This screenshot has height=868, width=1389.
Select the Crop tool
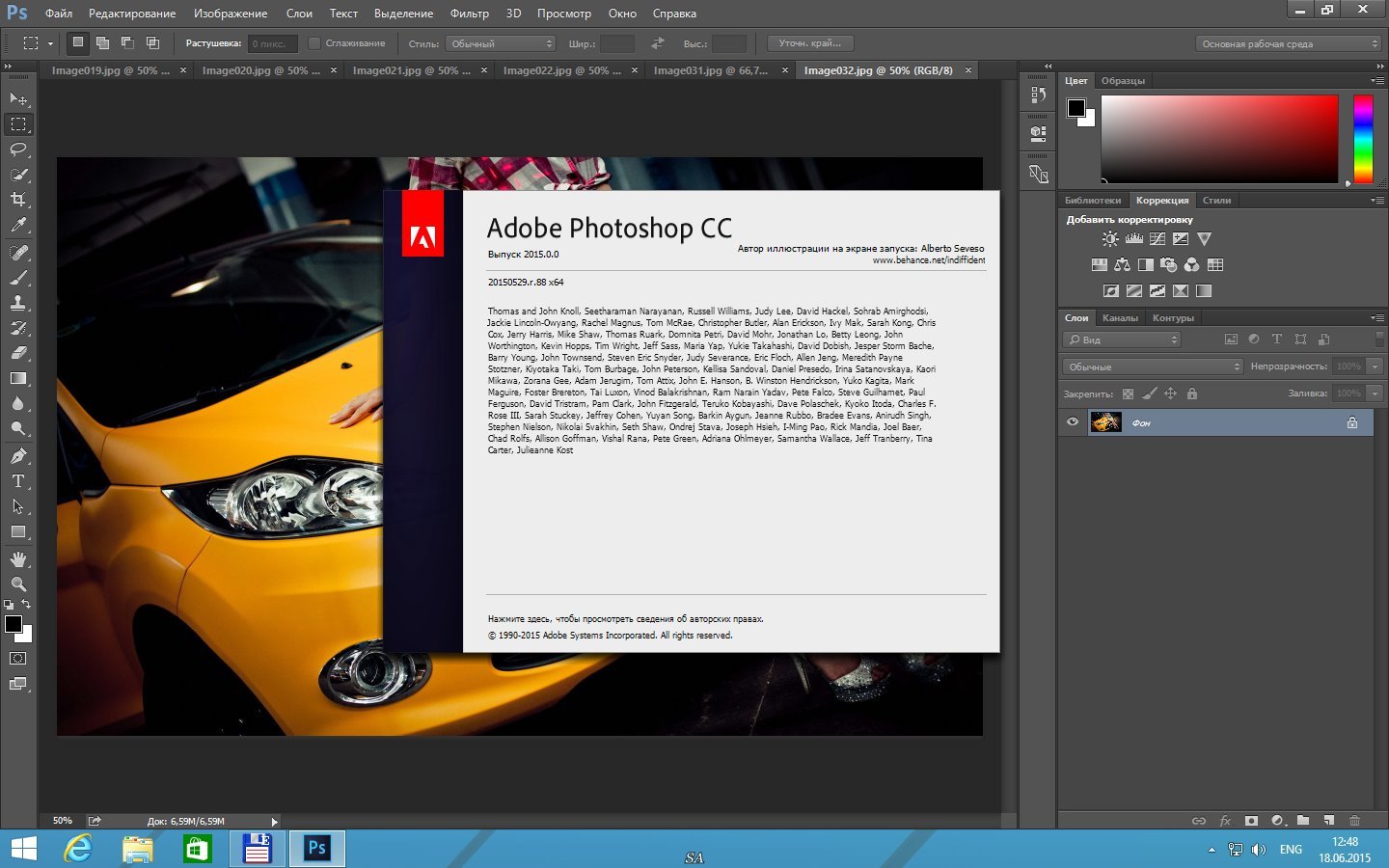pos(18,200)
